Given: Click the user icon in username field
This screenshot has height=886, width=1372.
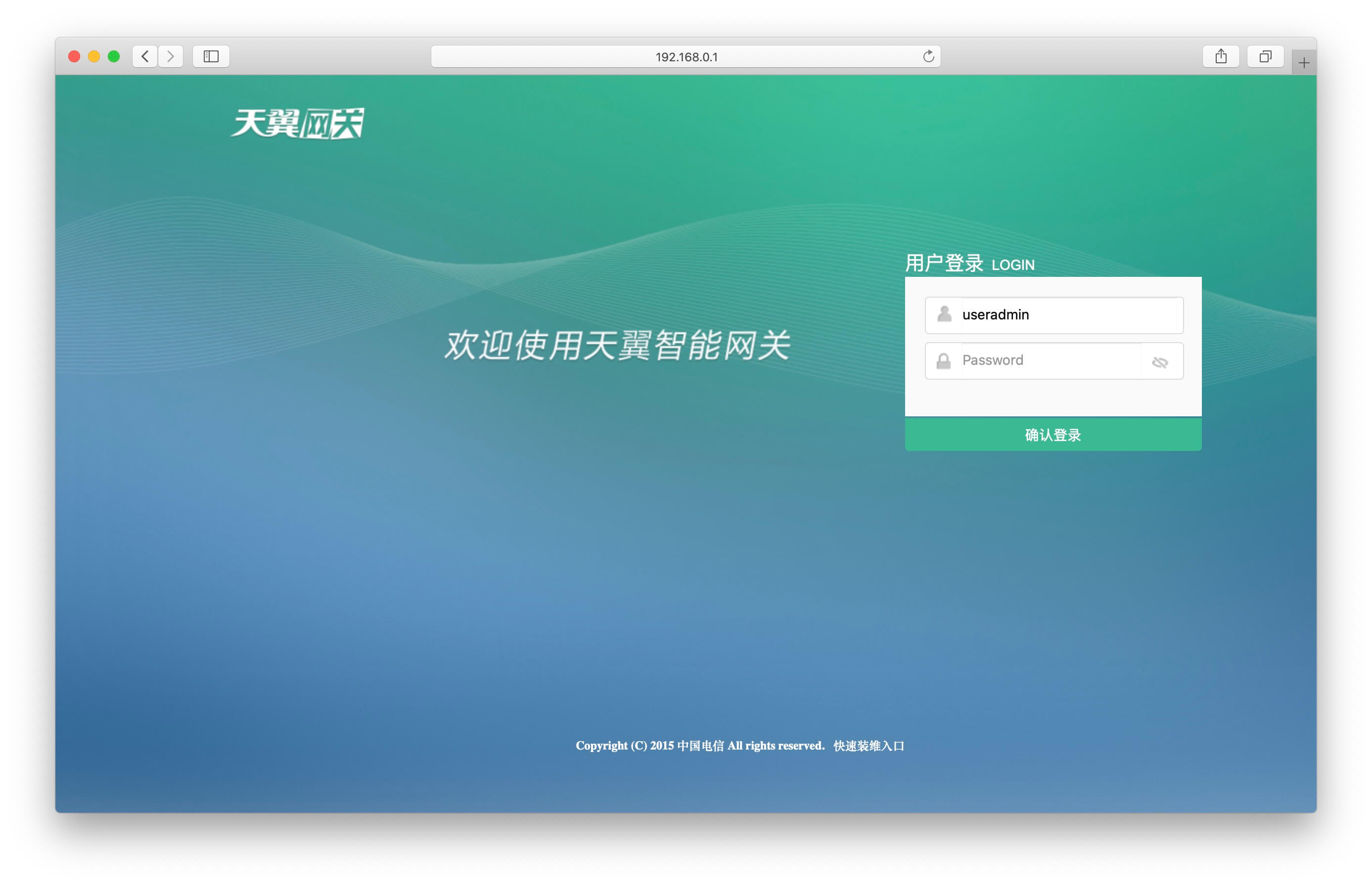Looking at the screenshot, I should (944, 314).
